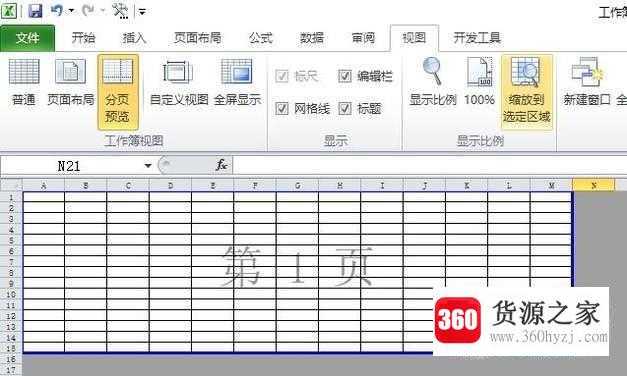Open 自定义视图 custom views
The image size is (627, 376).
click(179, 82)
